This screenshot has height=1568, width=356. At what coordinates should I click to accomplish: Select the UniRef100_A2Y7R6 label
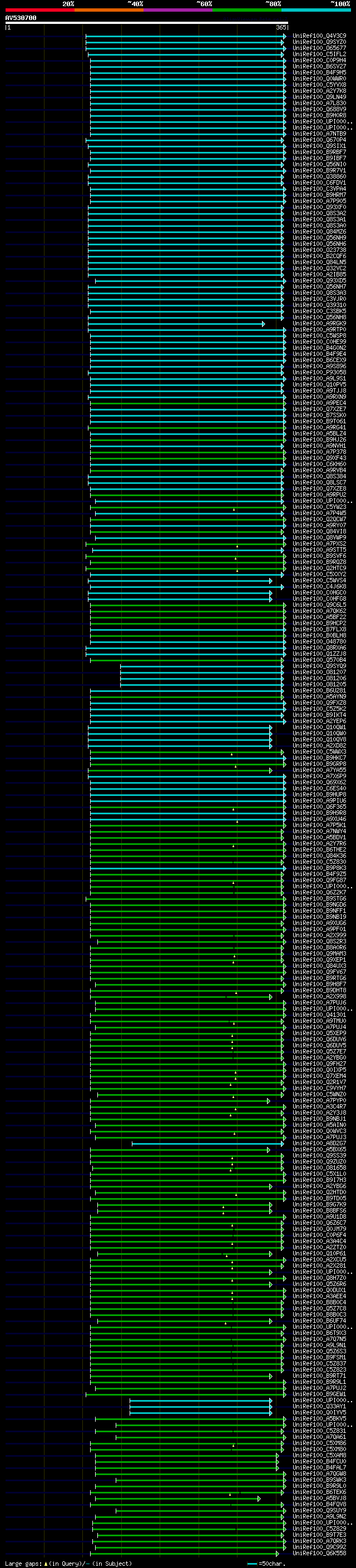pyautogui.click(x=319, y=844)
